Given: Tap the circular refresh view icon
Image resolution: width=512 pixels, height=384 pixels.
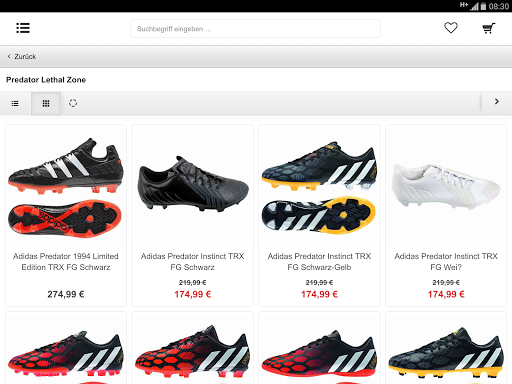Looking at the screenshot, I should (x=73, y=103).
